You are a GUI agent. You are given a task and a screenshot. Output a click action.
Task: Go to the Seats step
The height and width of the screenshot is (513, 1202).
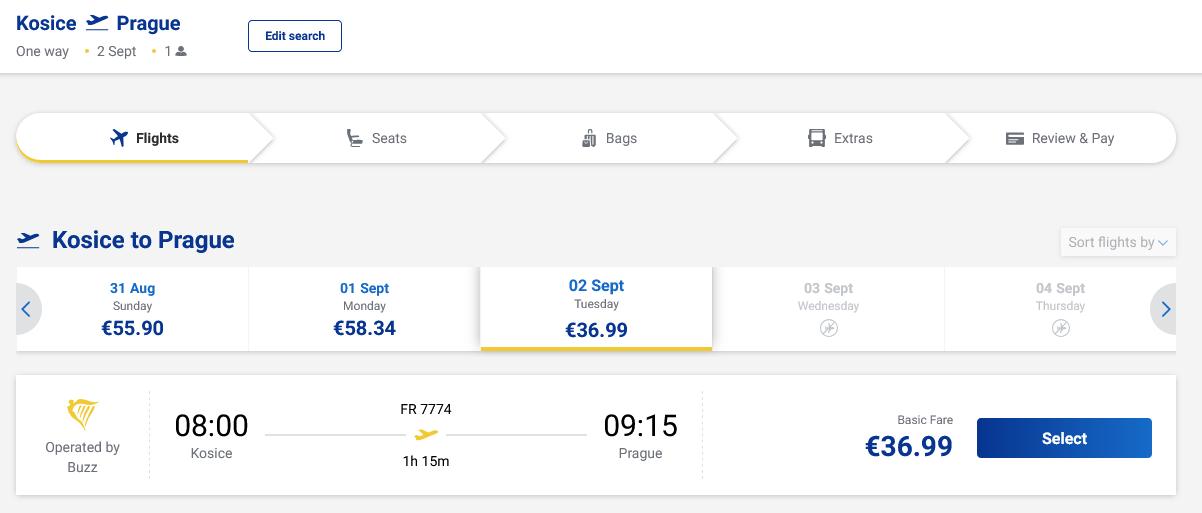coord(376,138)
